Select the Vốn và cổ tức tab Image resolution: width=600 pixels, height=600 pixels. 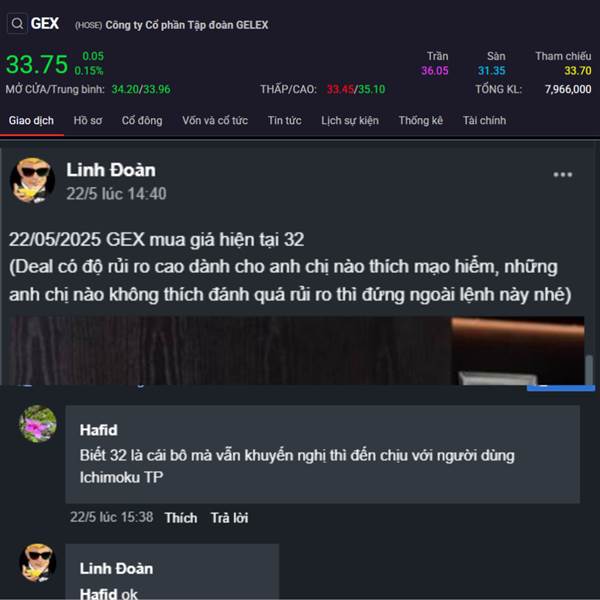click(215, 121)
